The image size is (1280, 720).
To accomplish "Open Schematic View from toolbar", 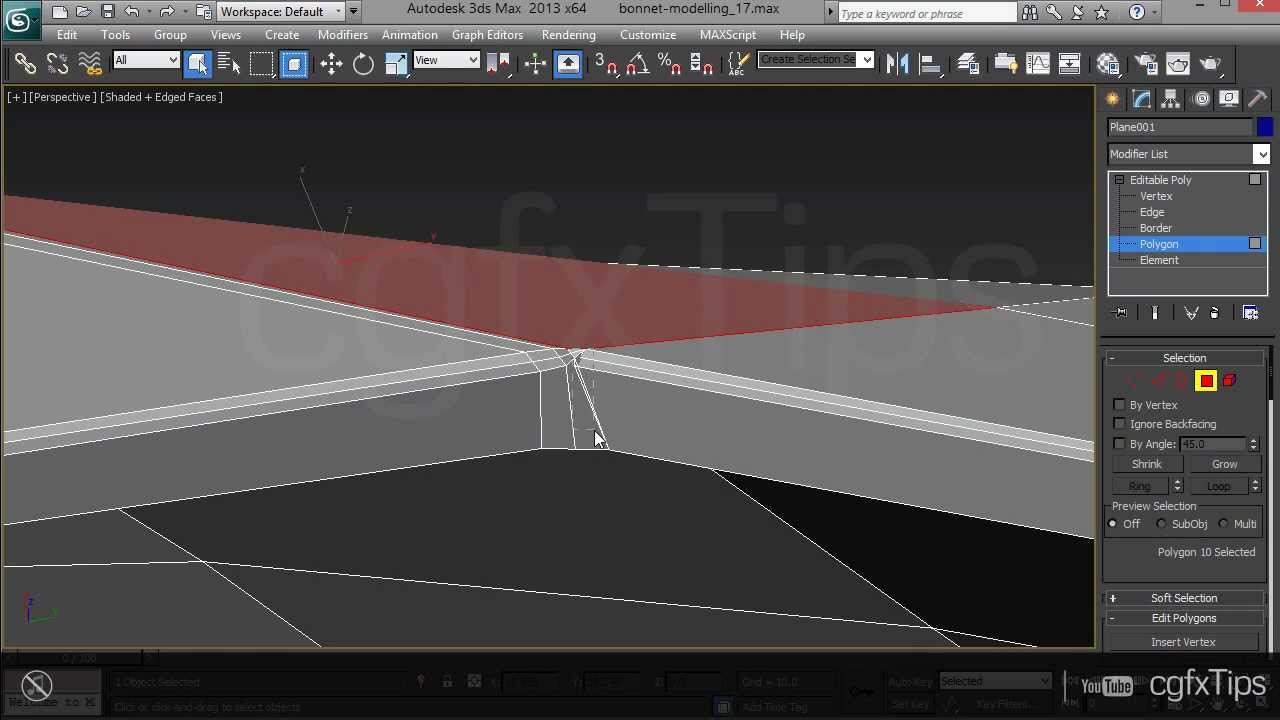I will 1069,64.
